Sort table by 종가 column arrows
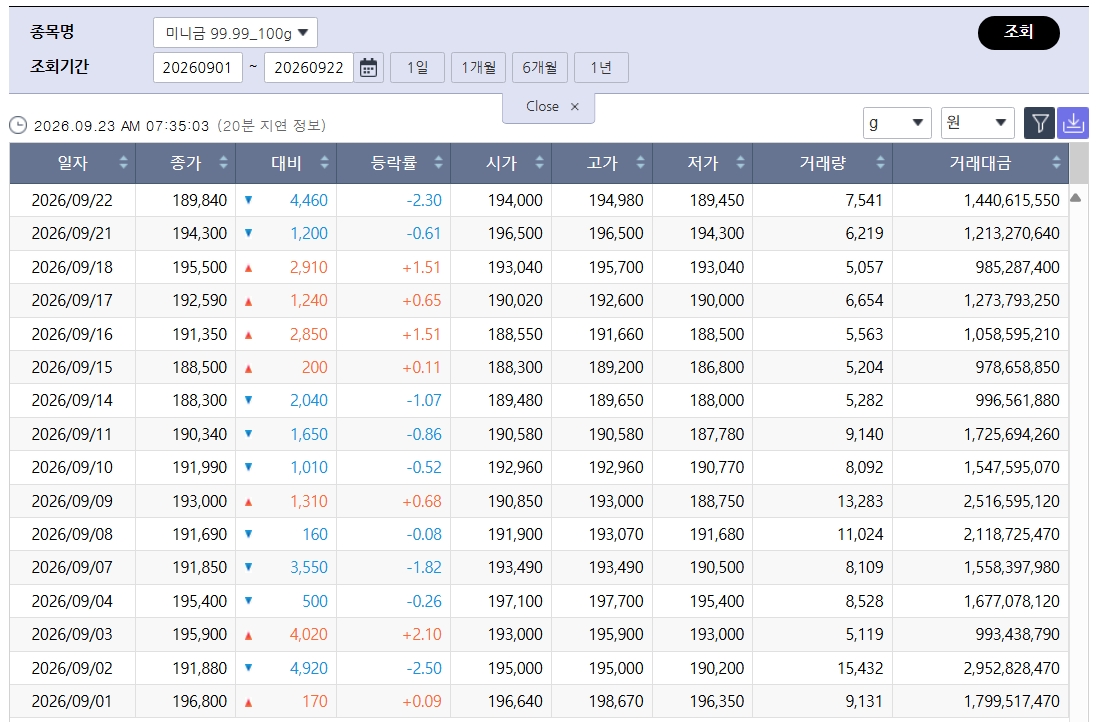Viewport: 1096px width, 722px height. (x=224, y=163)
